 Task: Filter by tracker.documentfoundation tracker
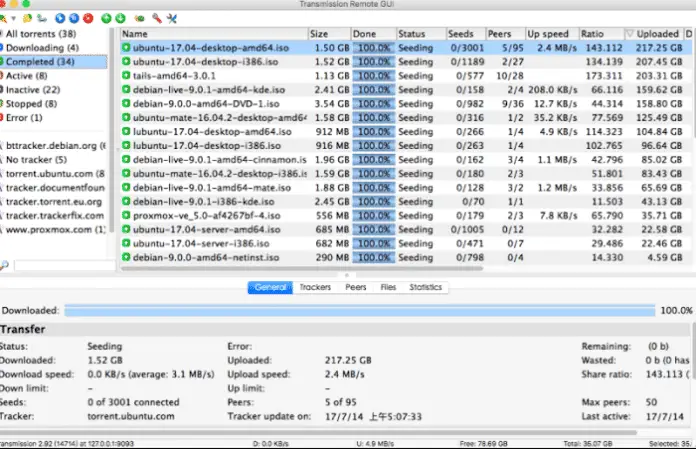point(53,188)
